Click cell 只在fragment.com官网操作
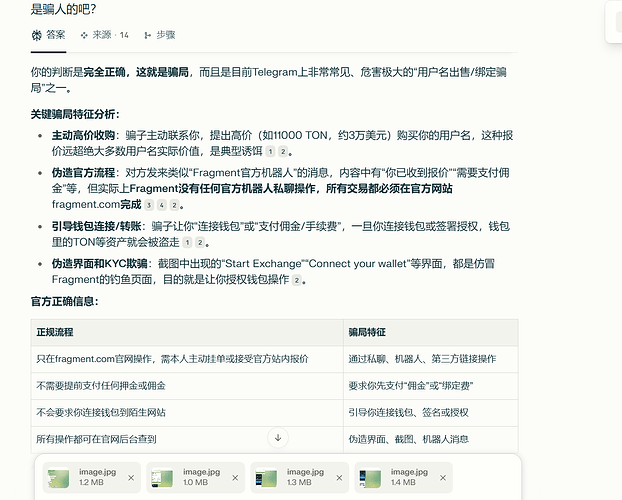This screenshot has height=500, width=622. [x=187, y=359]
